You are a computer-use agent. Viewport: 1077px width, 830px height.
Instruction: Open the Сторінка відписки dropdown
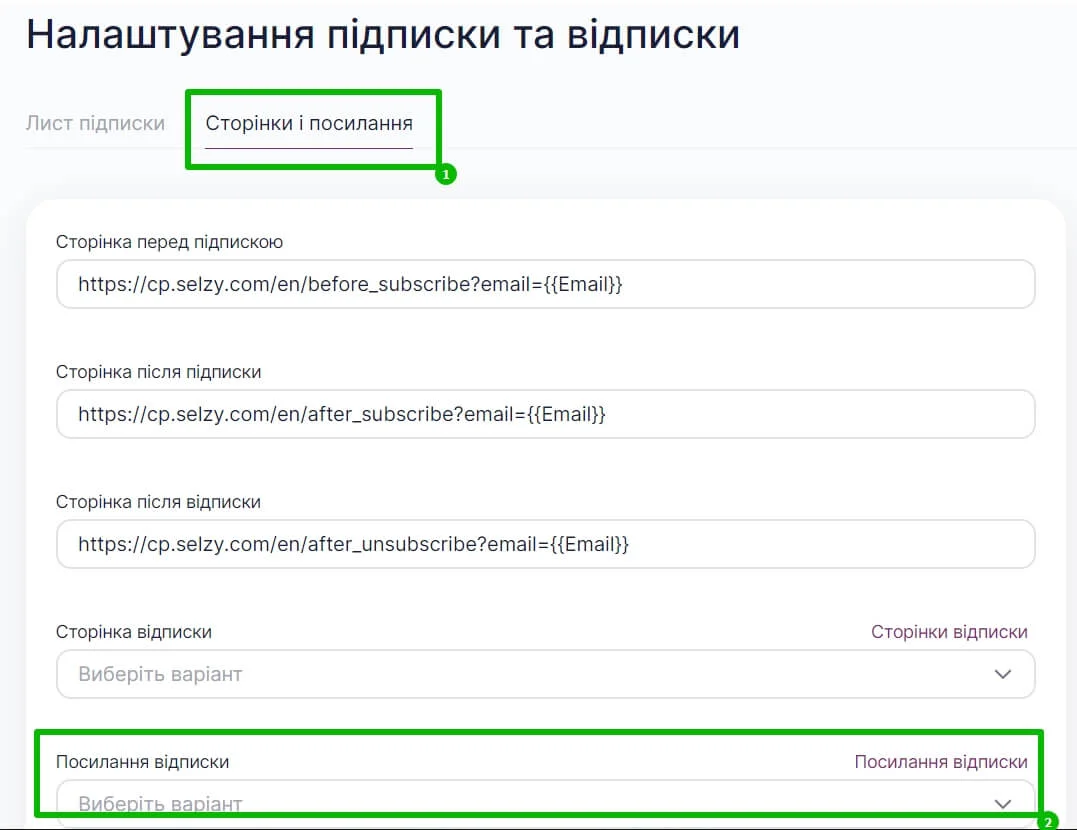pos(545,674)
